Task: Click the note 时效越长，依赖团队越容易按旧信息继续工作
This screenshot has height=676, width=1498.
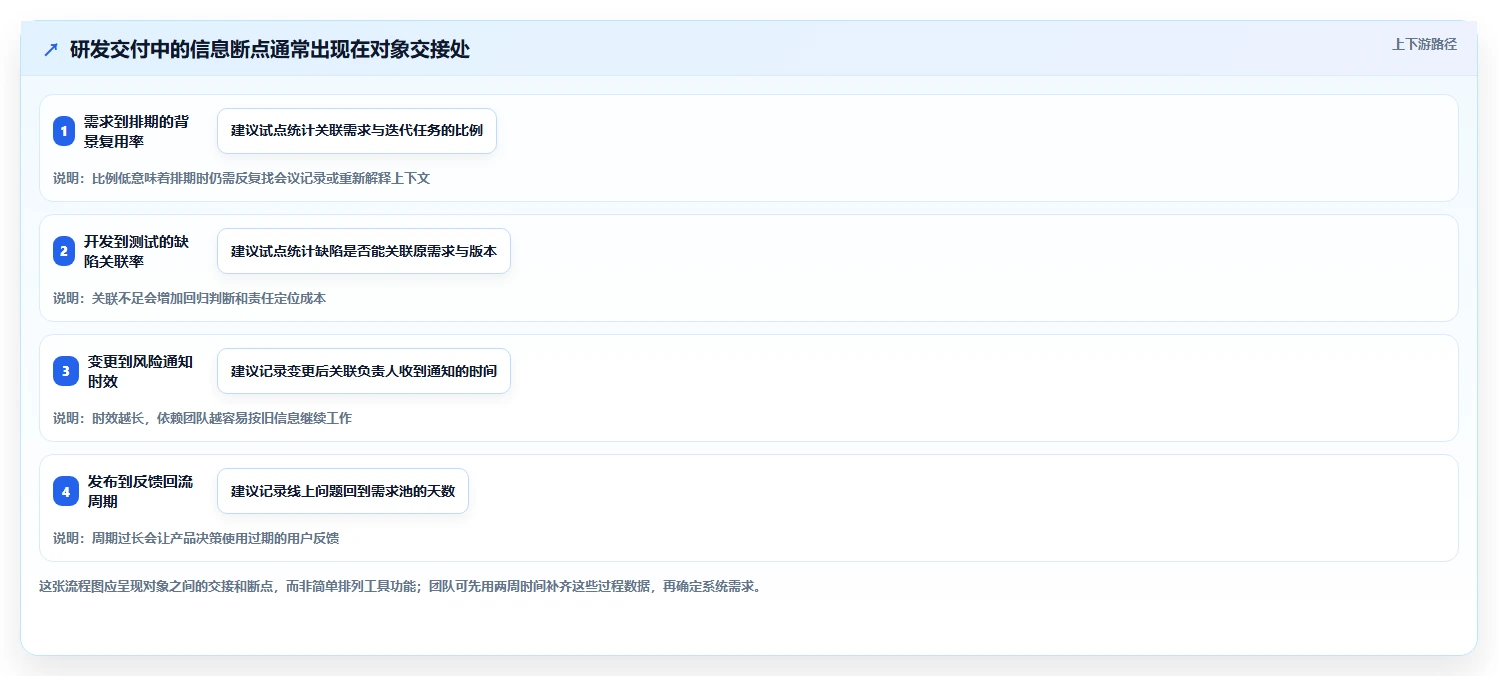Action: tap(202, 418)
